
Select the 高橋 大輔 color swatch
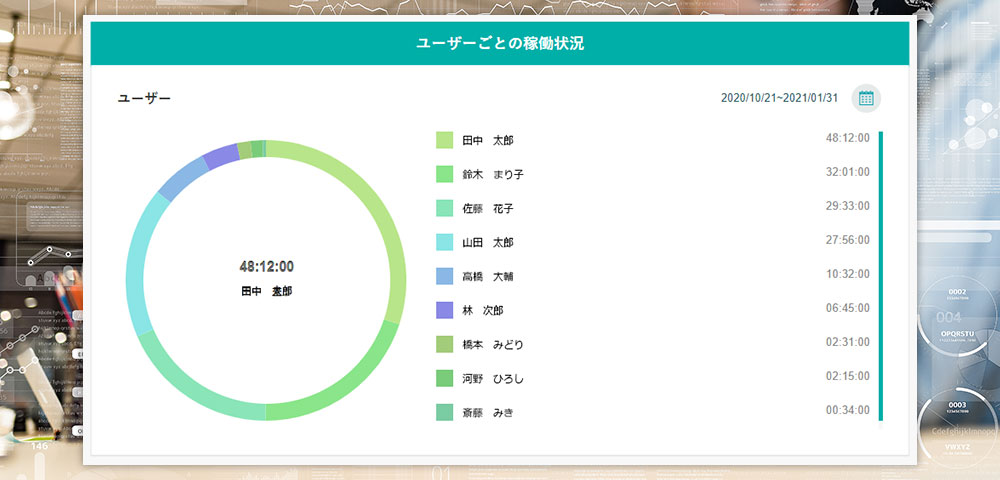point(445,276)
